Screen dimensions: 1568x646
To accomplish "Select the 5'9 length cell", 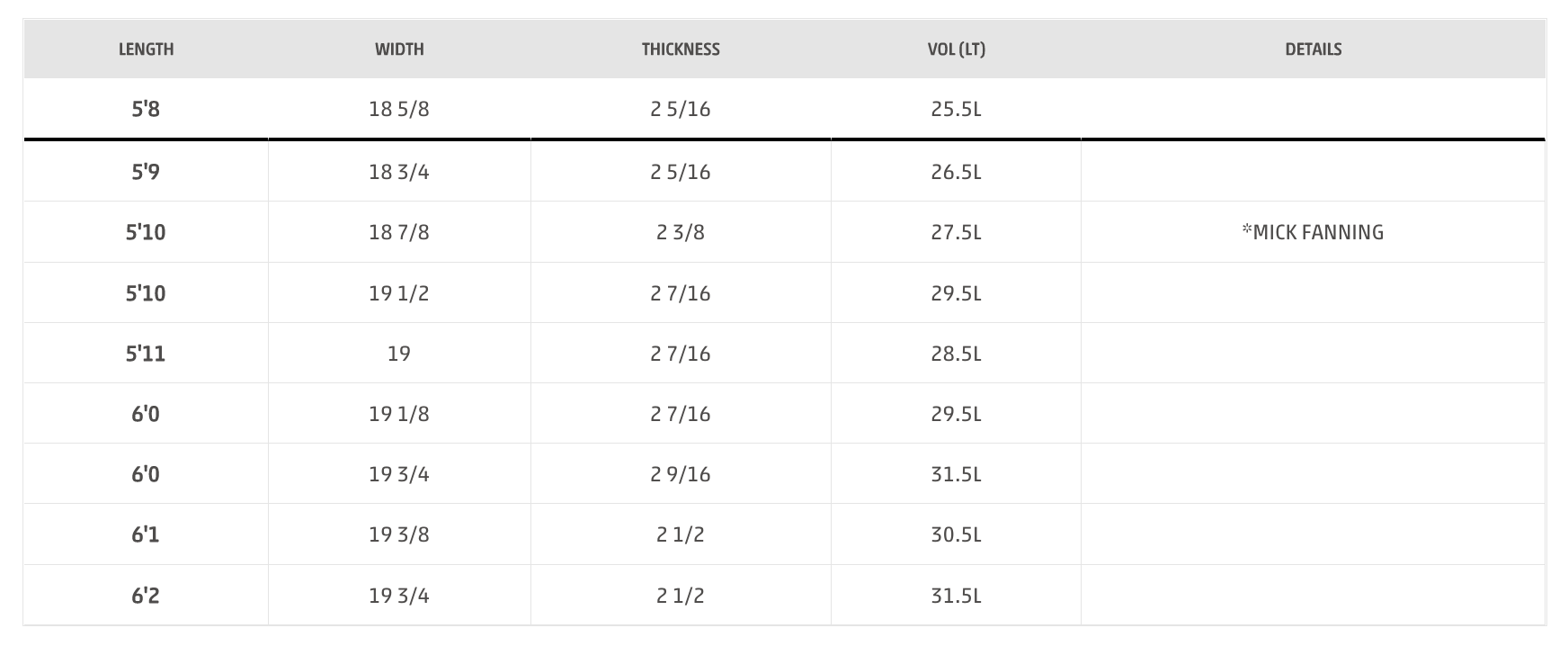I will tap(146, 171).
